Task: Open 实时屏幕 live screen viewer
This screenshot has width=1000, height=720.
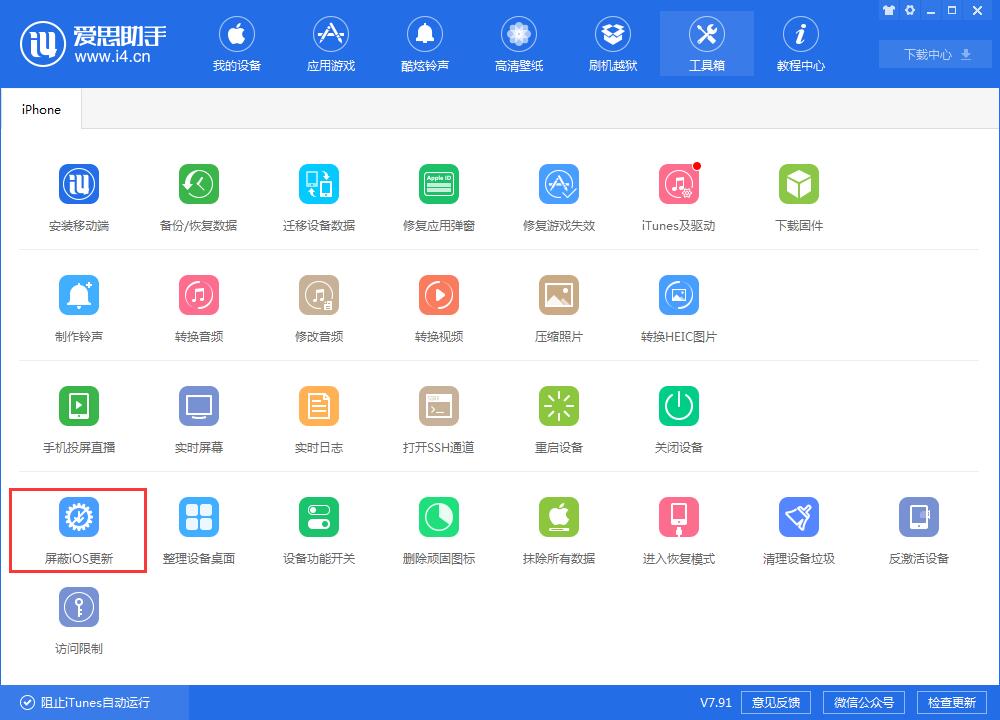Action: (x=199, y=417)
